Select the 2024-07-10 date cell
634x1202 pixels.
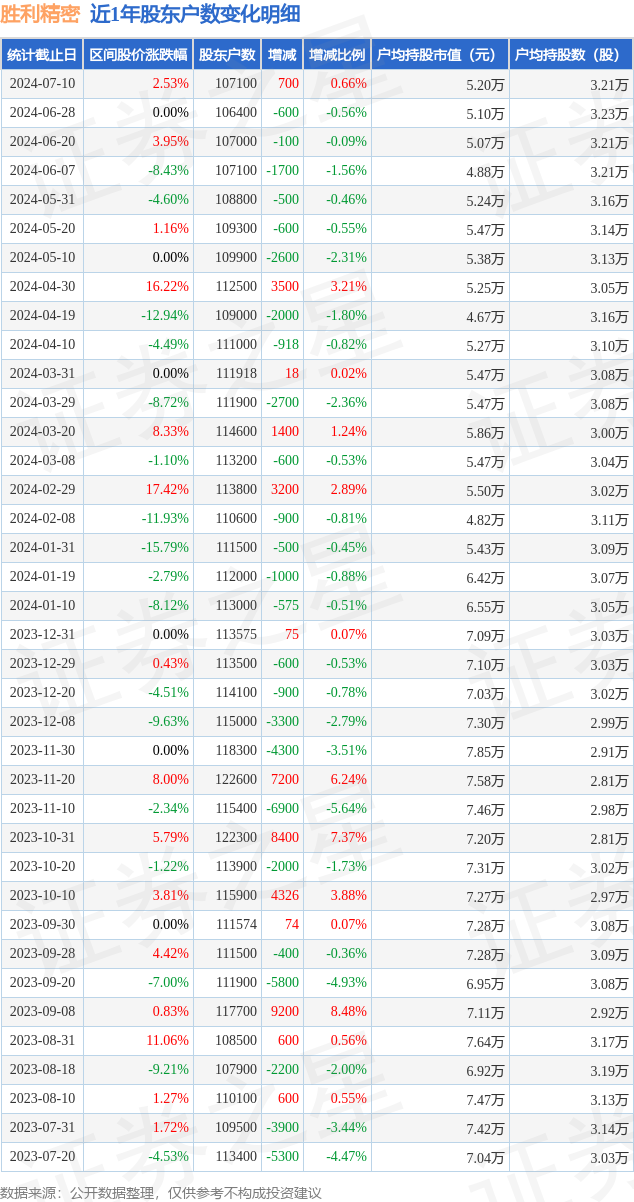click(x=42, y=84)
